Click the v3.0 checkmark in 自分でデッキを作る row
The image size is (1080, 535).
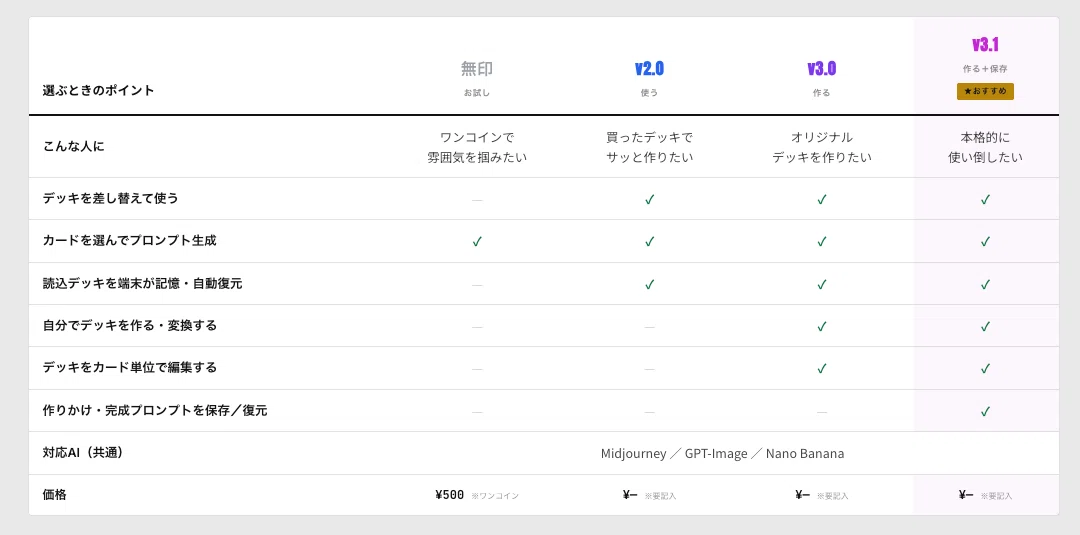(x=821, y=326)
